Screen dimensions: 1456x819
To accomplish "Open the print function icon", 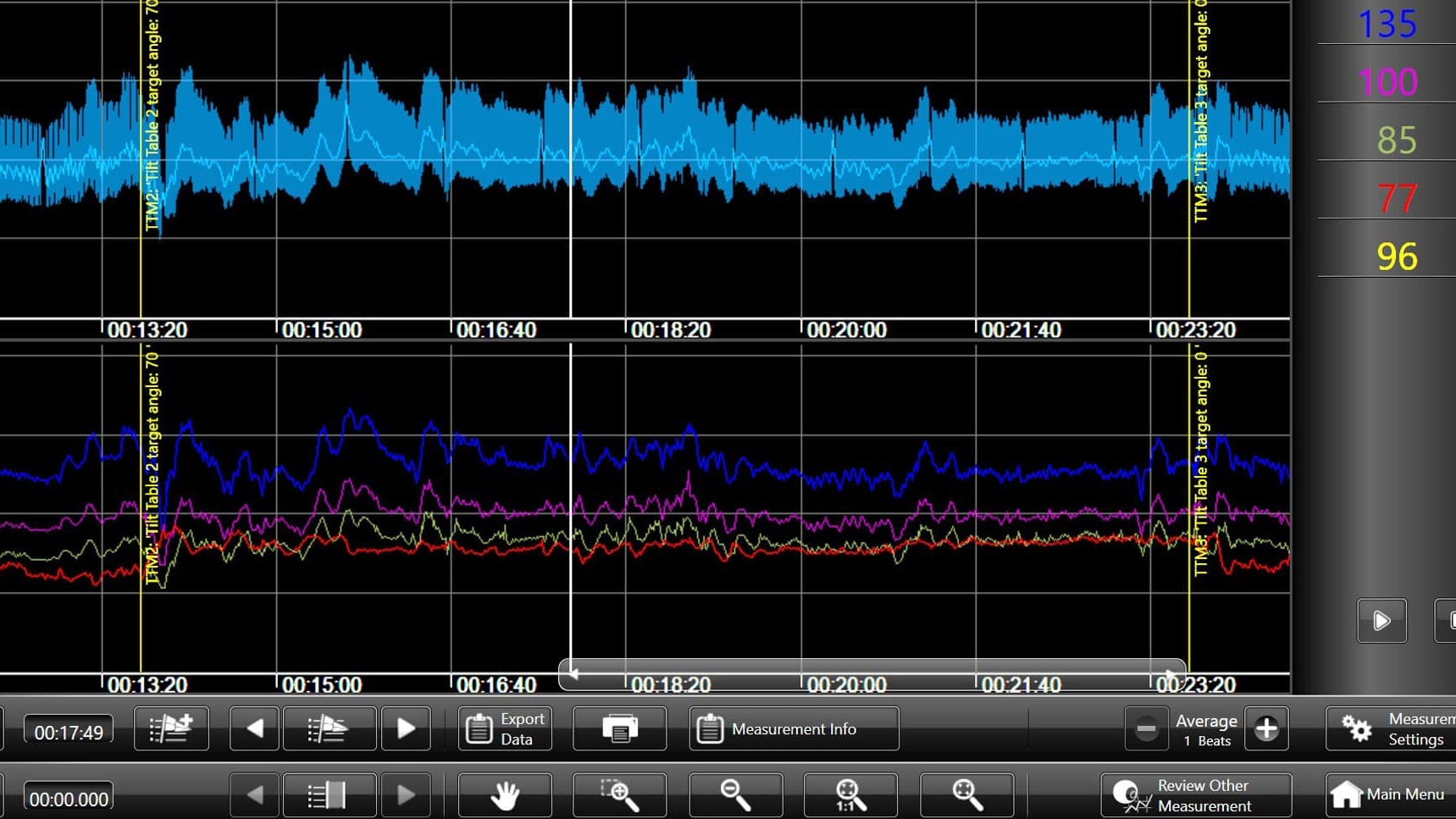I will coord(619,728).
